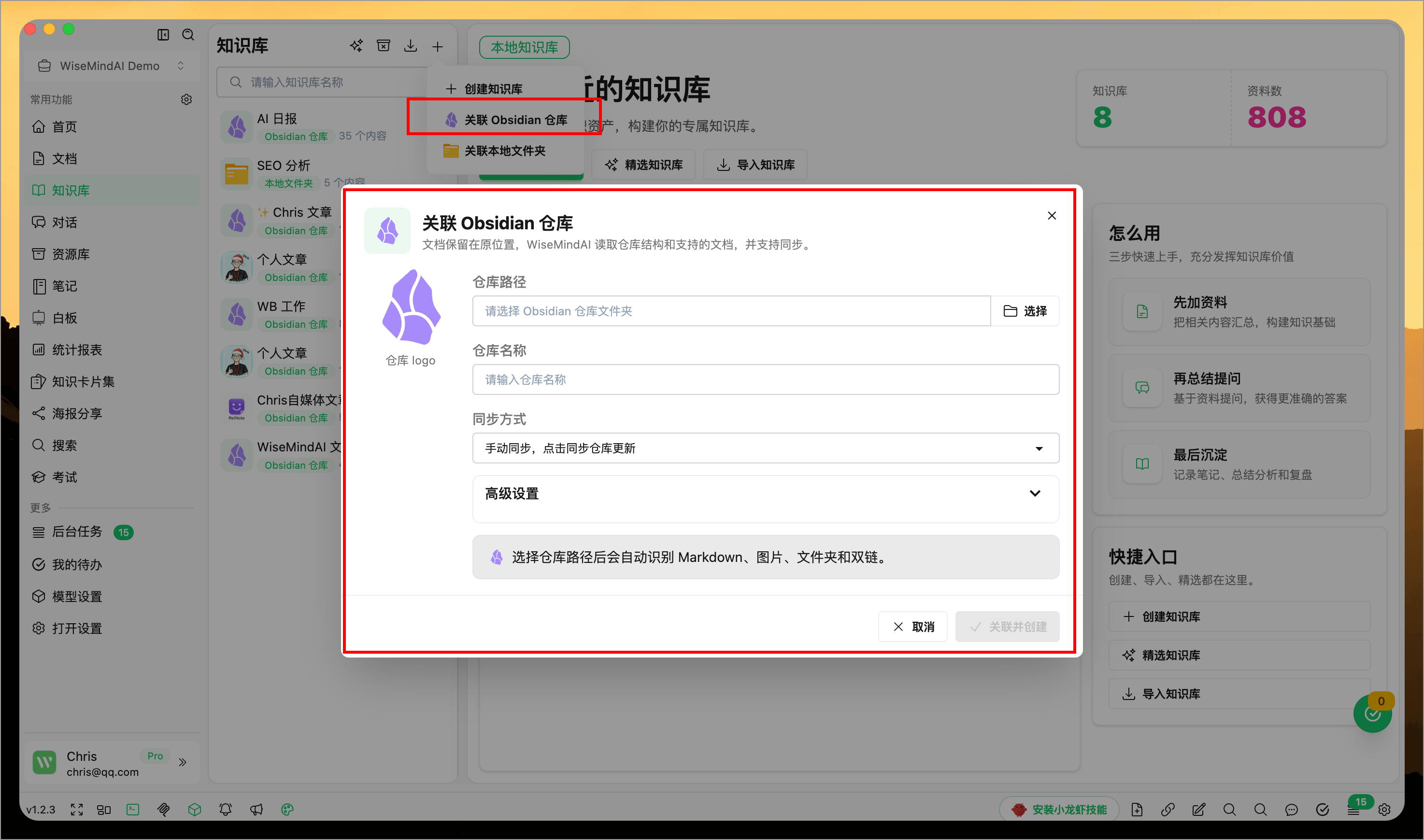Click the plus icon in the 知识库 header
Viewport: 1424px width, 840px height.
(x=438, y=46)
